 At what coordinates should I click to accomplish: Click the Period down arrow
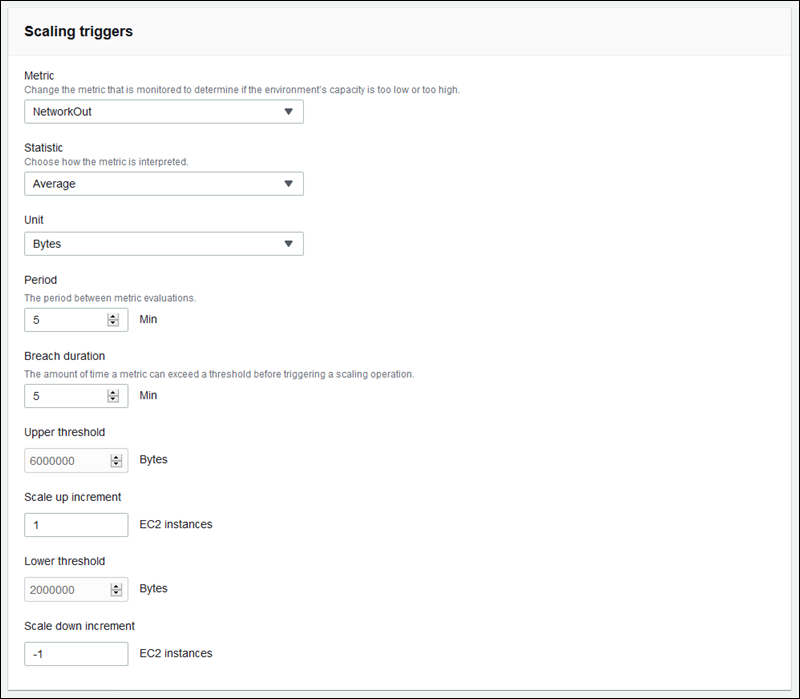[x=113, y=324]
